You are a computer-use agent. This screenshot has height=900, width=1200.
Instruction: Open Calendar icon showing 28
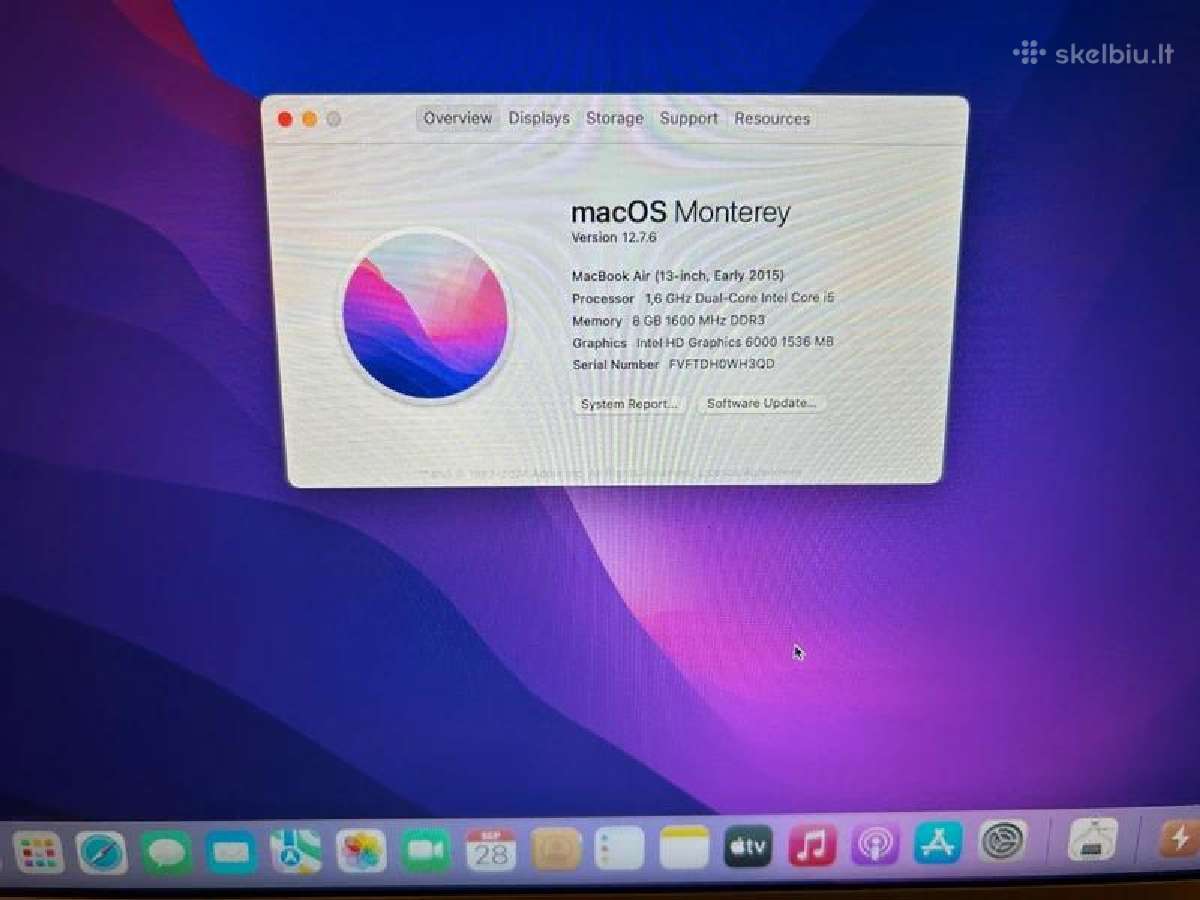click(x=491, y=850)
